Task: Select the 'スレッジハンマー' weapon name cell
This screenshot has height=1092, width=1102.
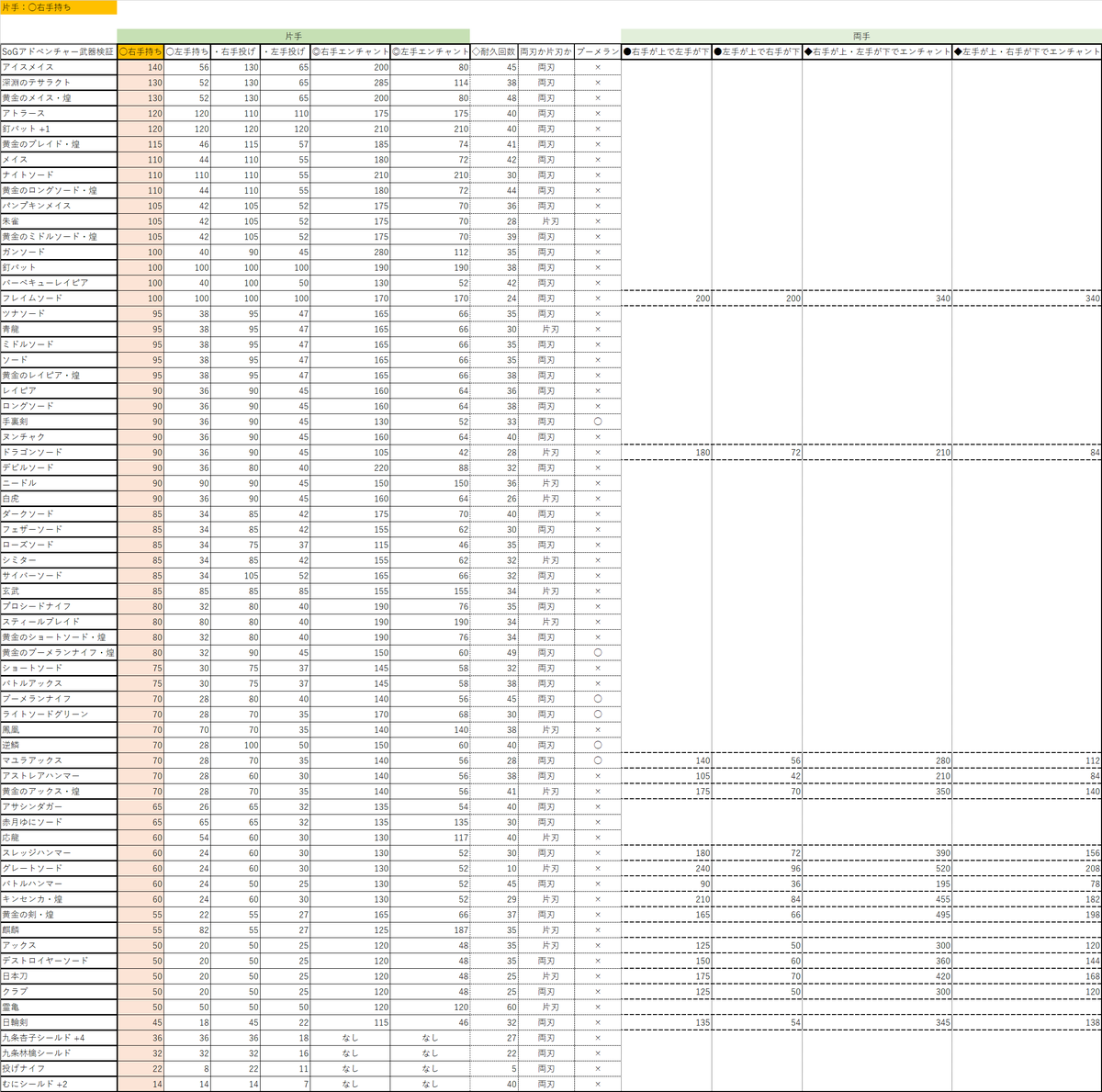Action: 59,853
